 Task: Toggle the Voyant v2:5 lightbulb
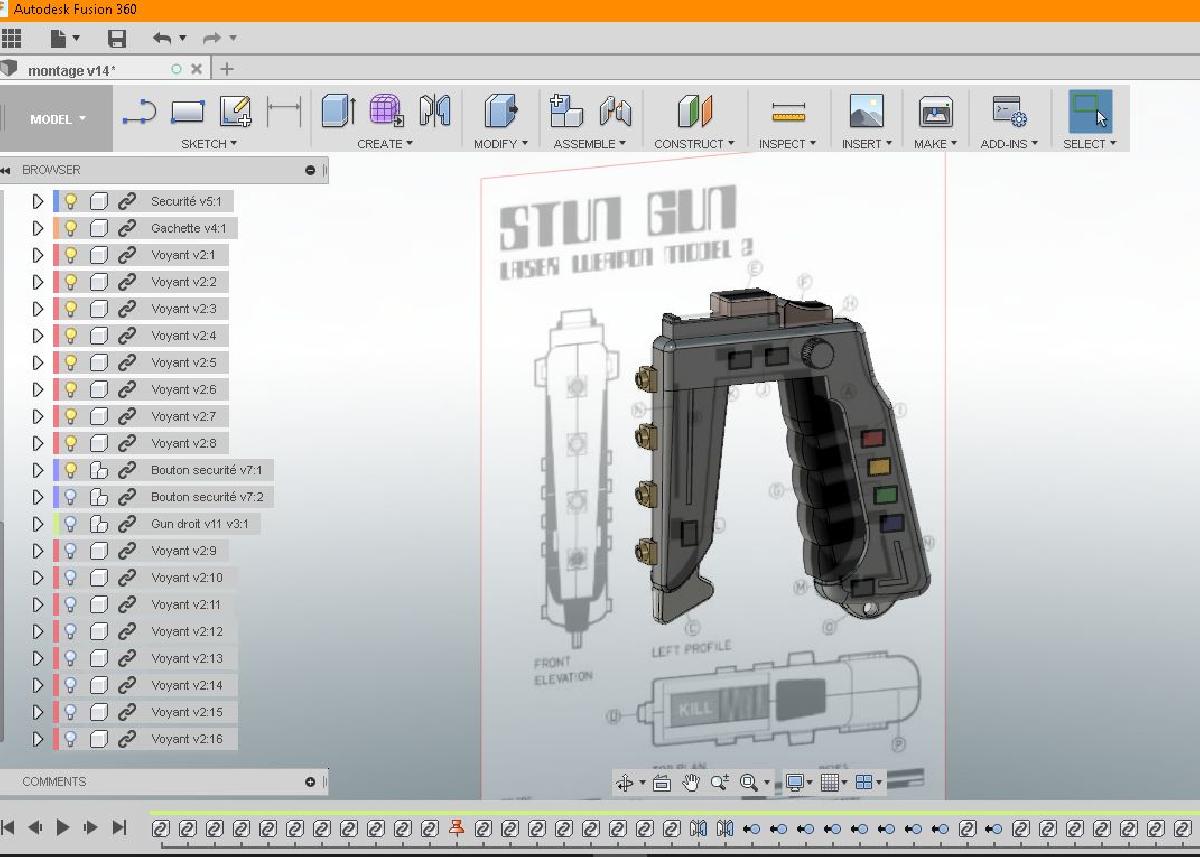[71, 362]
